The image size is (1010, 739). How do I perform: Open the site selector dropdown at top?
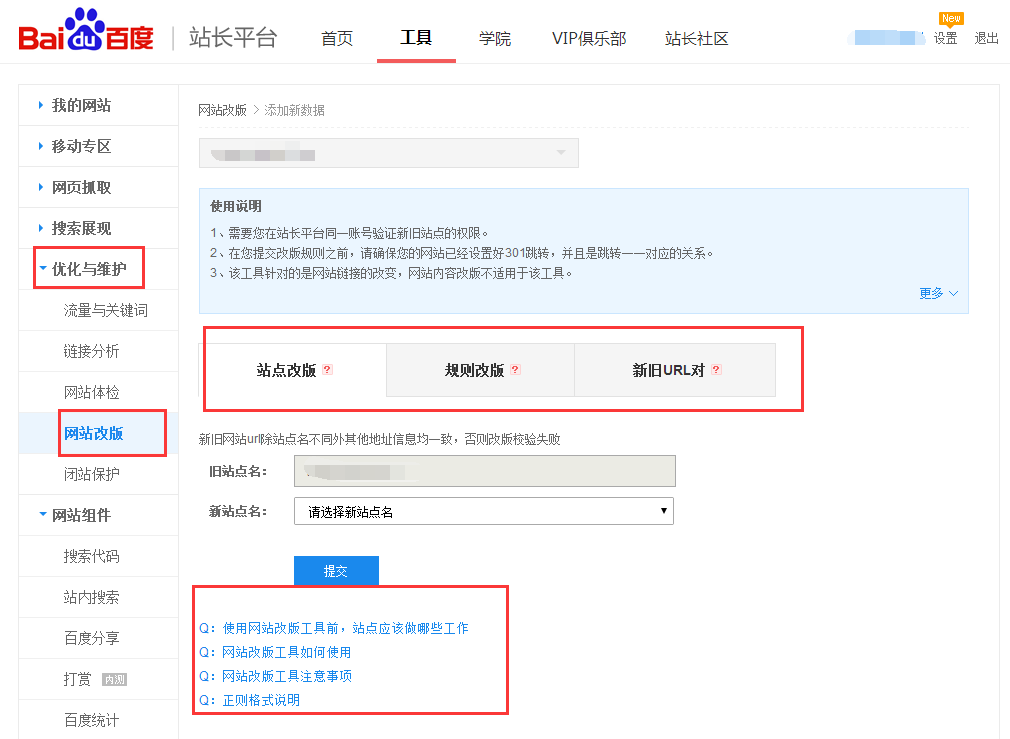[388, 153]
